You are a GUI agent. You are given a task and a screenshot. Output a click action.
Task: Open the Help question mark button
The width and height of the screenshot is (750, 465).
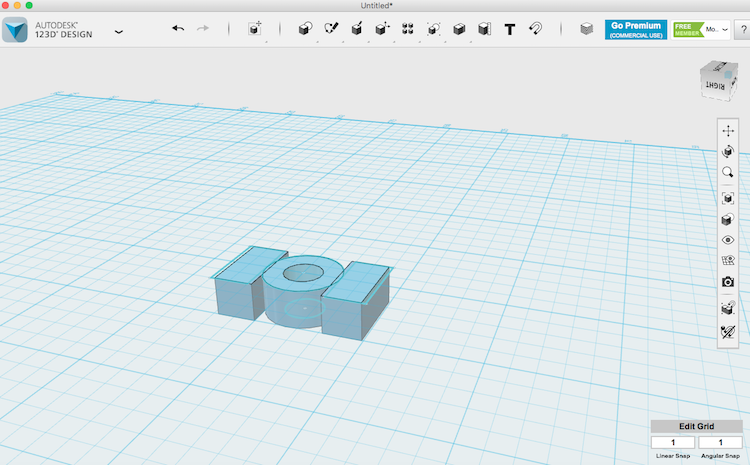point(743,30)
